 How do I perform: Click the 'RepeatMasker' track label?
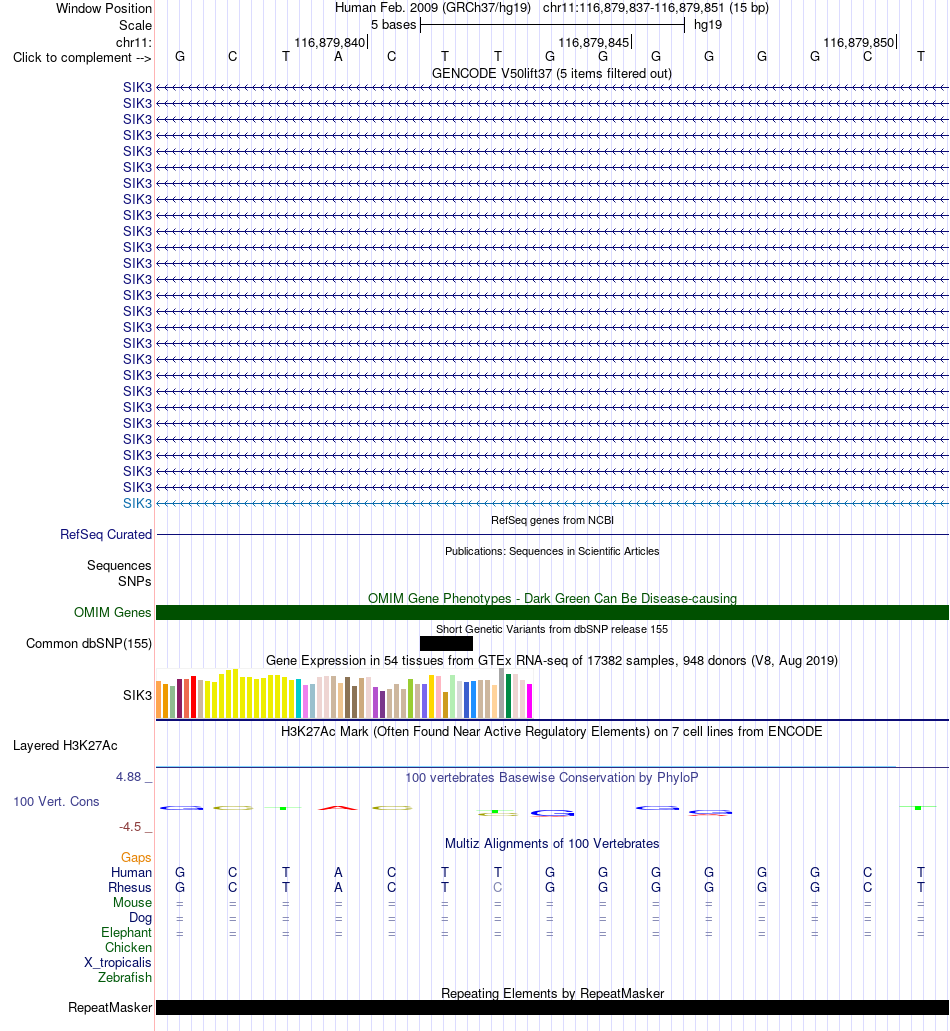[110, 1008]
